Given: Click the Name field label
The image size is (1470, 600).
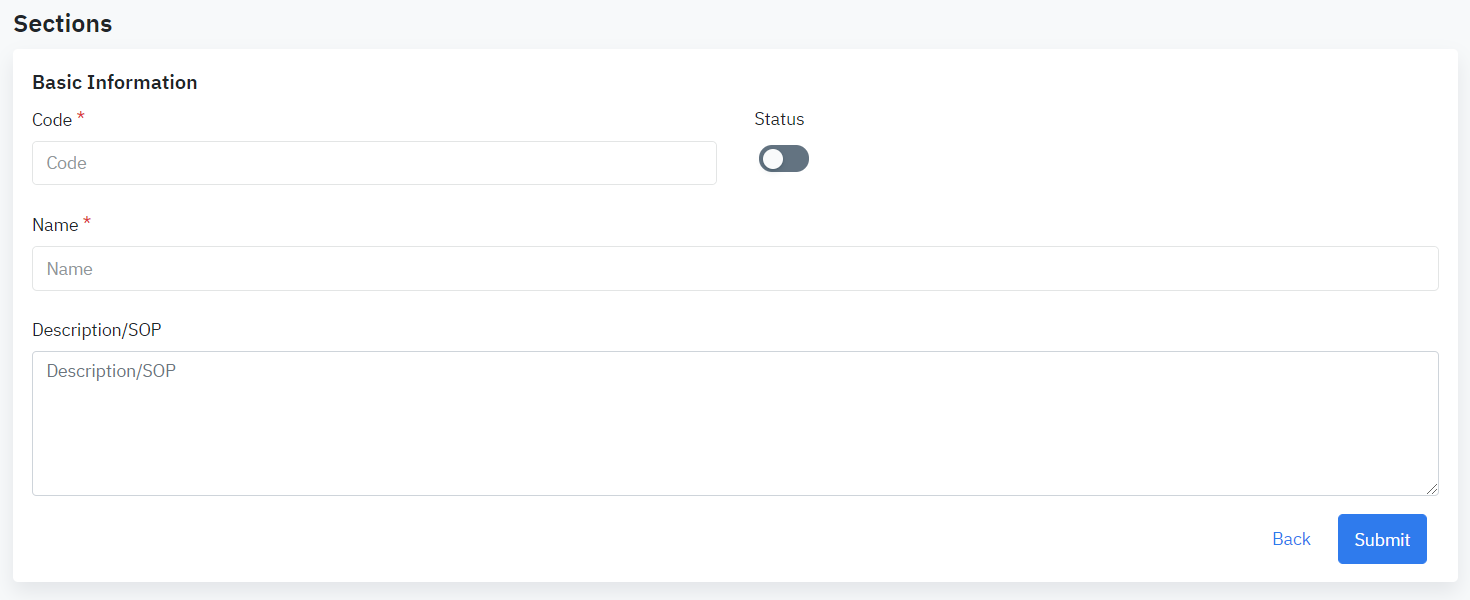Looking at the screenshot, I should 55,225.
